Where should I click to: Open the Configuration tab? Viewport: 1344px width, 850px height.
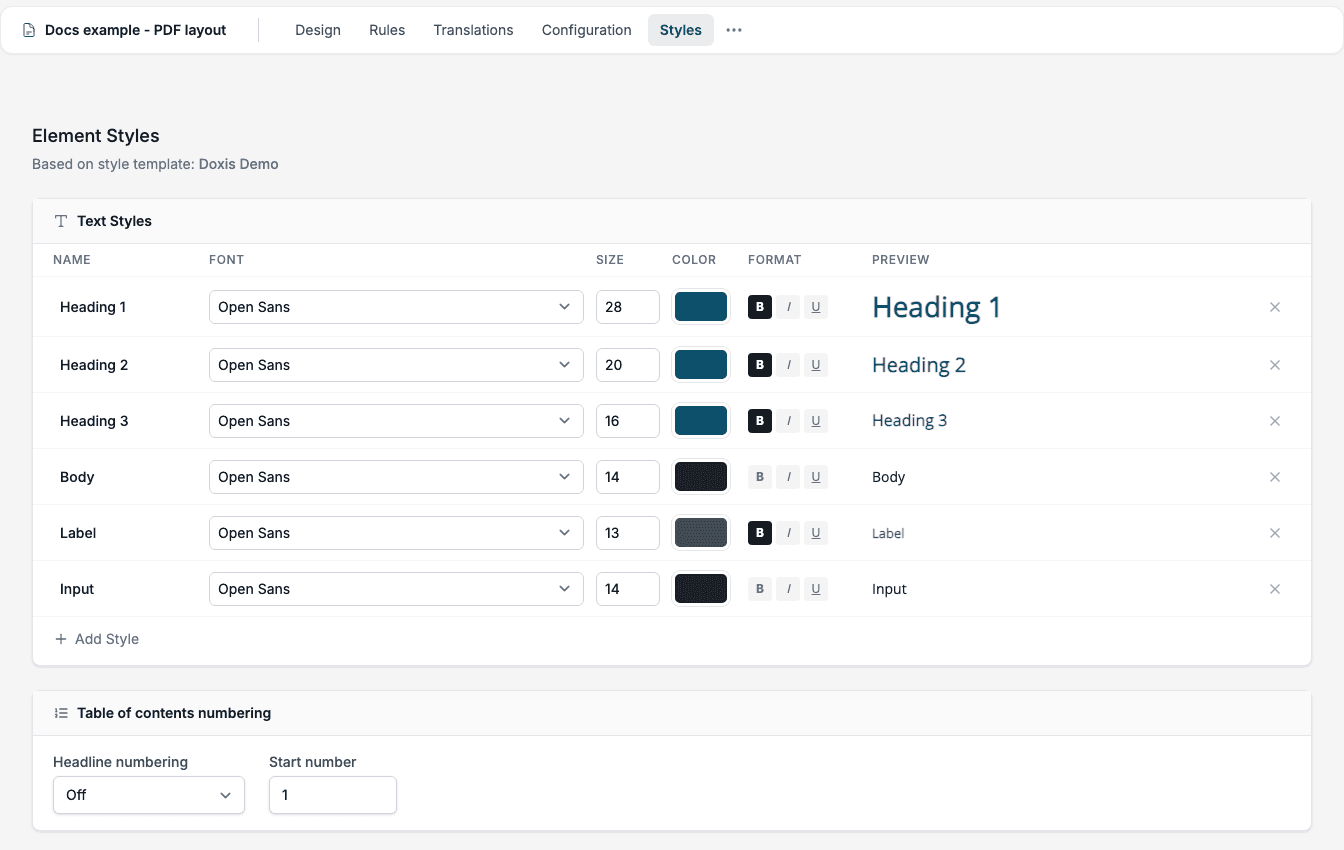coord(587,30)
